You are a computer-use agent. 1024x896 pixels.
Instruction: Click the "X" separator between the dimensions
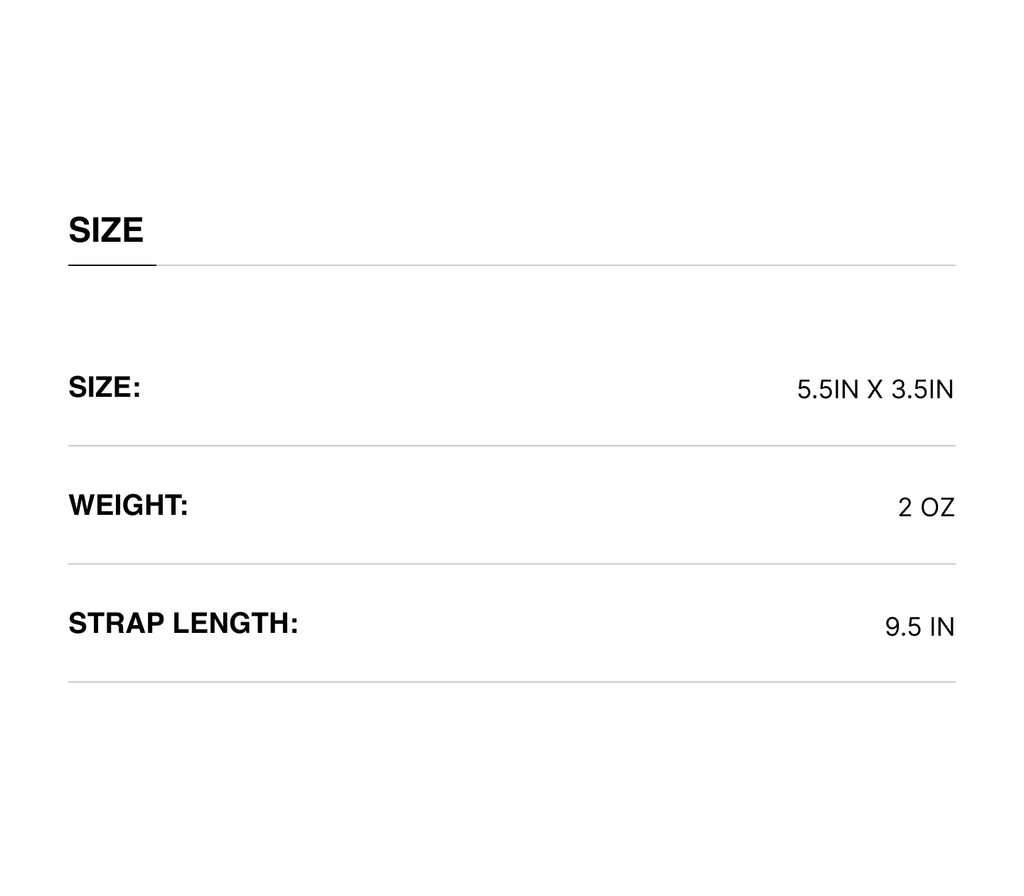[x=875, y=390]
